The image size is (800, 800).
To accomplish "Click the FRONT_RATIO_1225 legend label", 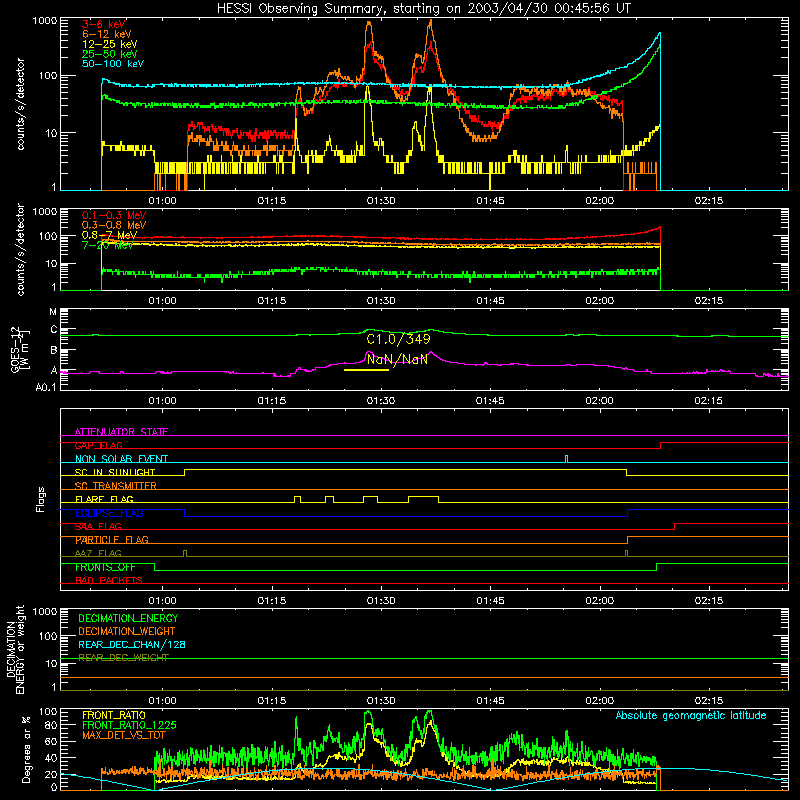I will pos(129,725).
